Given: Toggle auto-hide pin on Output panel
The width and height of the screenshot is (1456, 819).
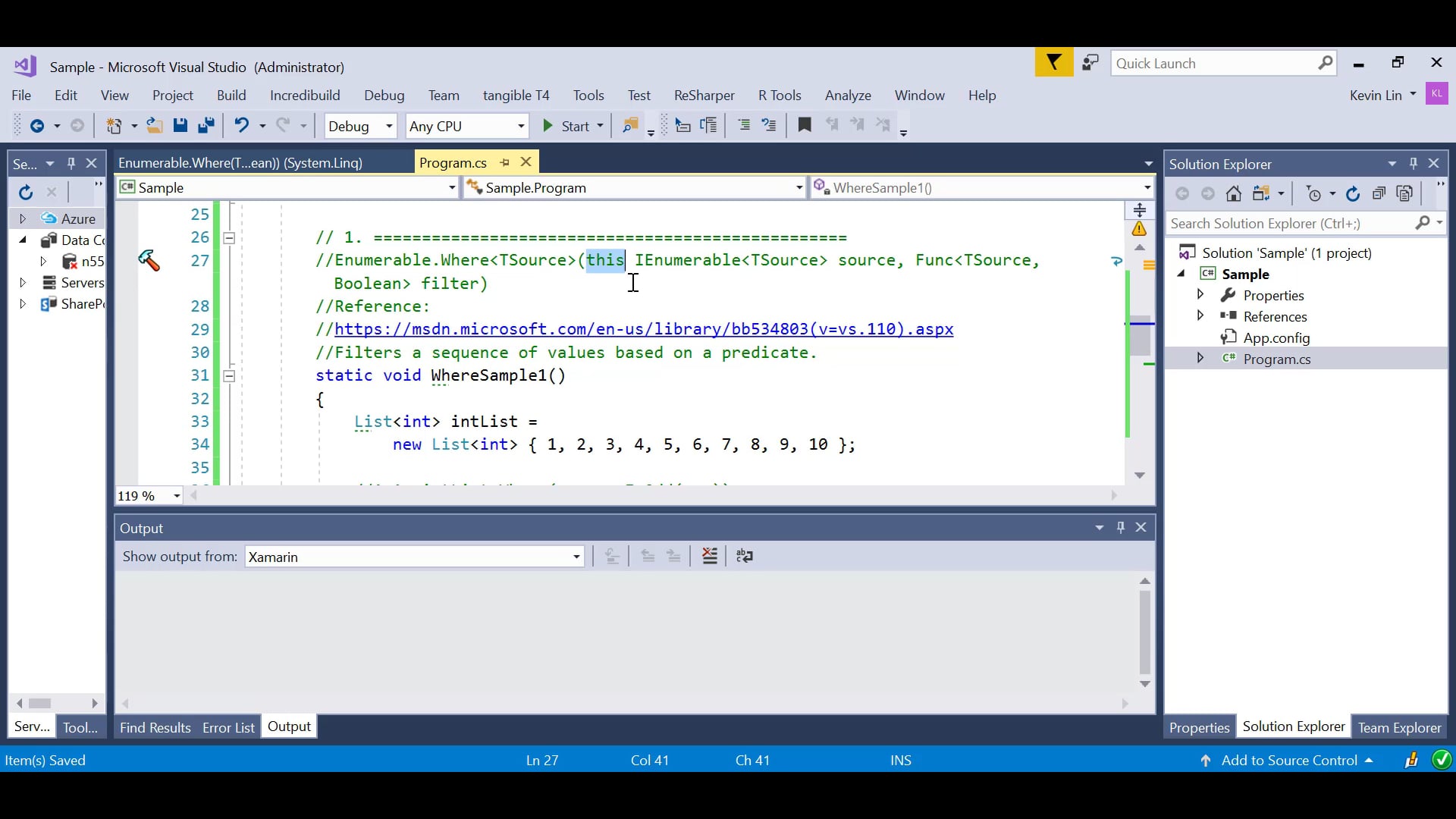Looking at the screenshot, I should [x=1120, y=528].
